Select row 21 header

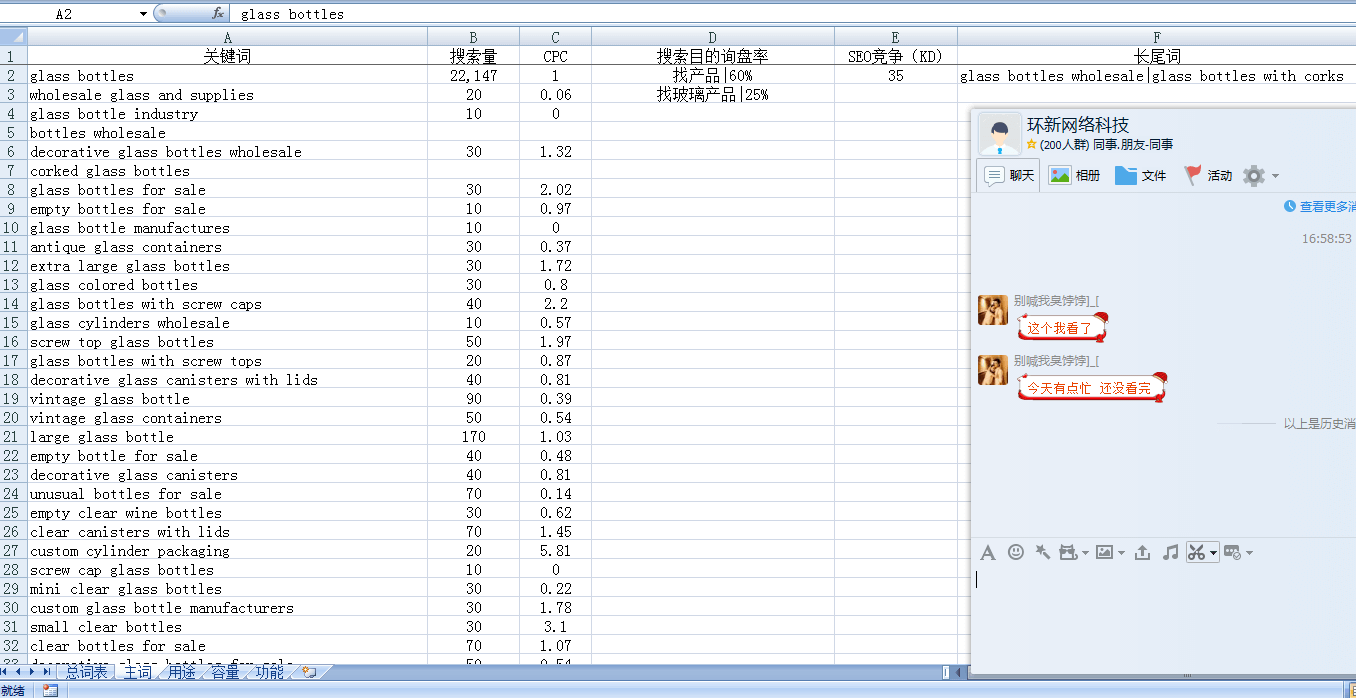tap(13, 437)
